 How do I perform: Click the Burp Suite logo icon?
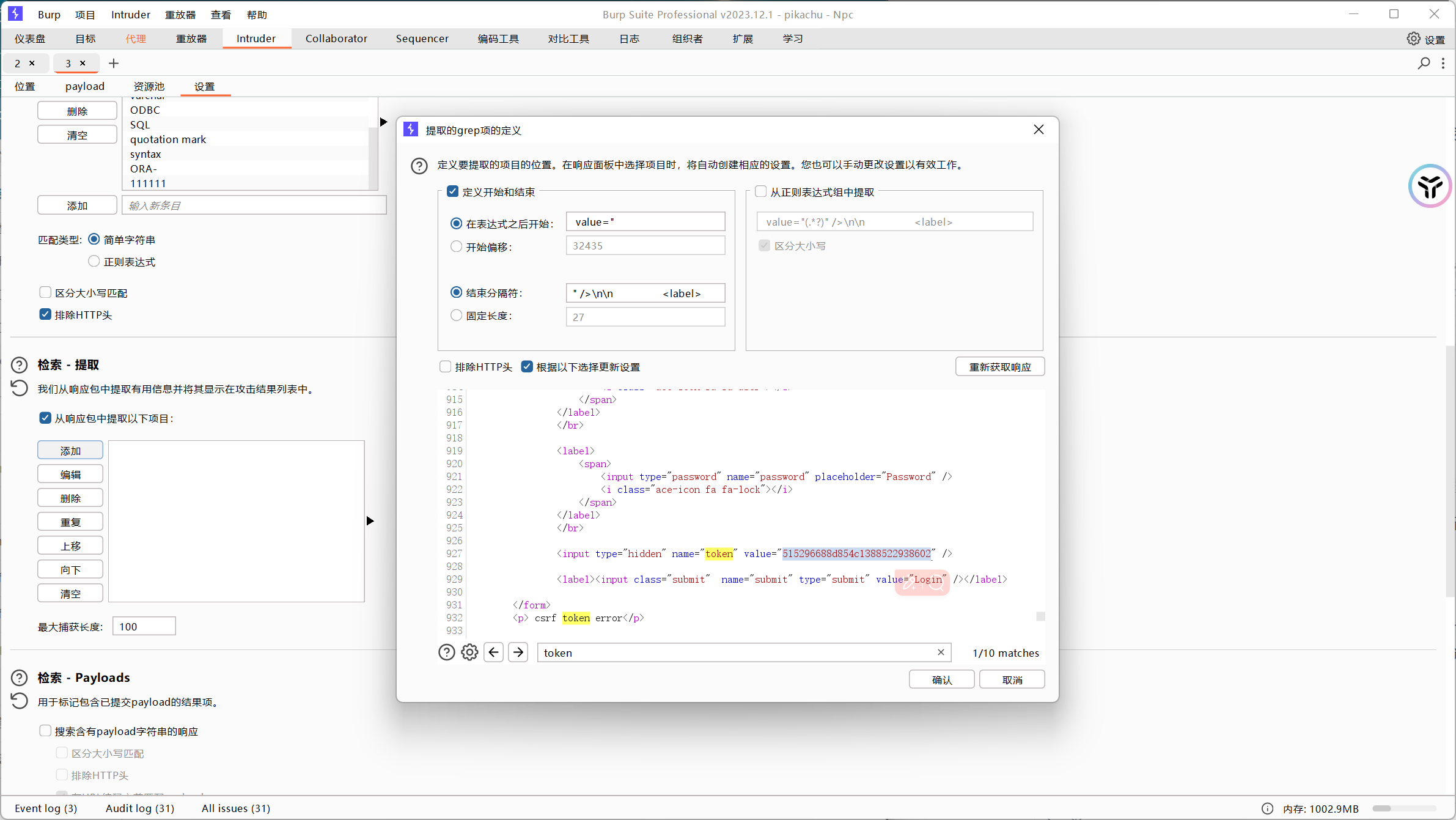15,13
